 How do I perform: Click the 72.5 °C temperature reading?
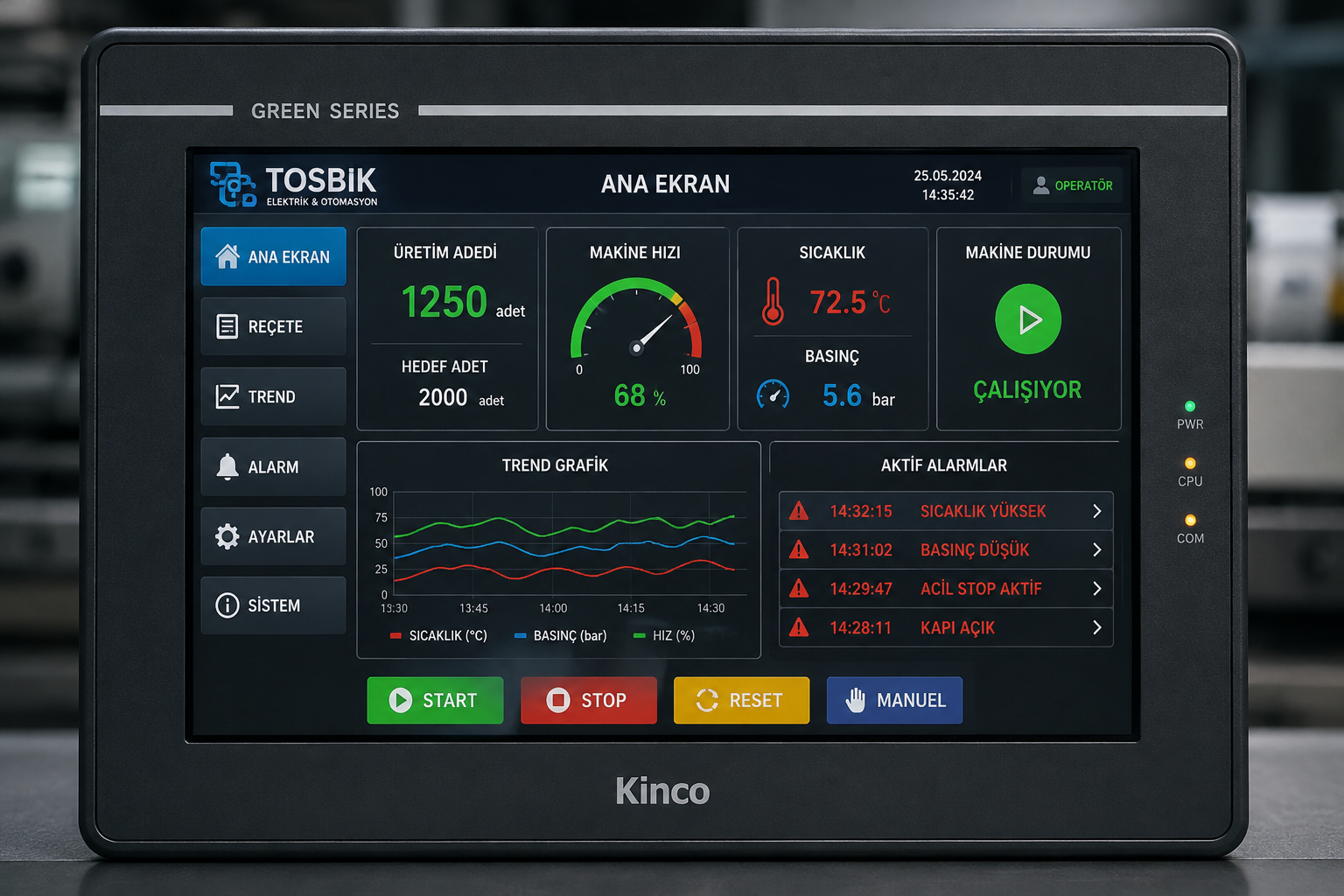(850, 303)
